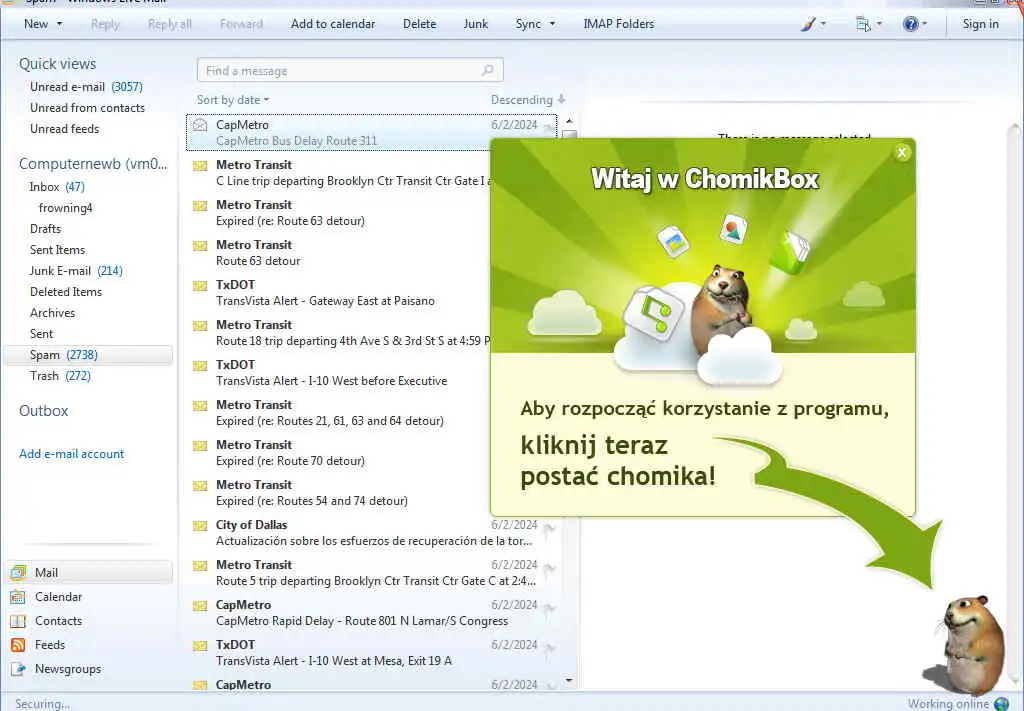Open the Trash folder
The height and width of the screenshot is (711, 1024).
point(60,375)
